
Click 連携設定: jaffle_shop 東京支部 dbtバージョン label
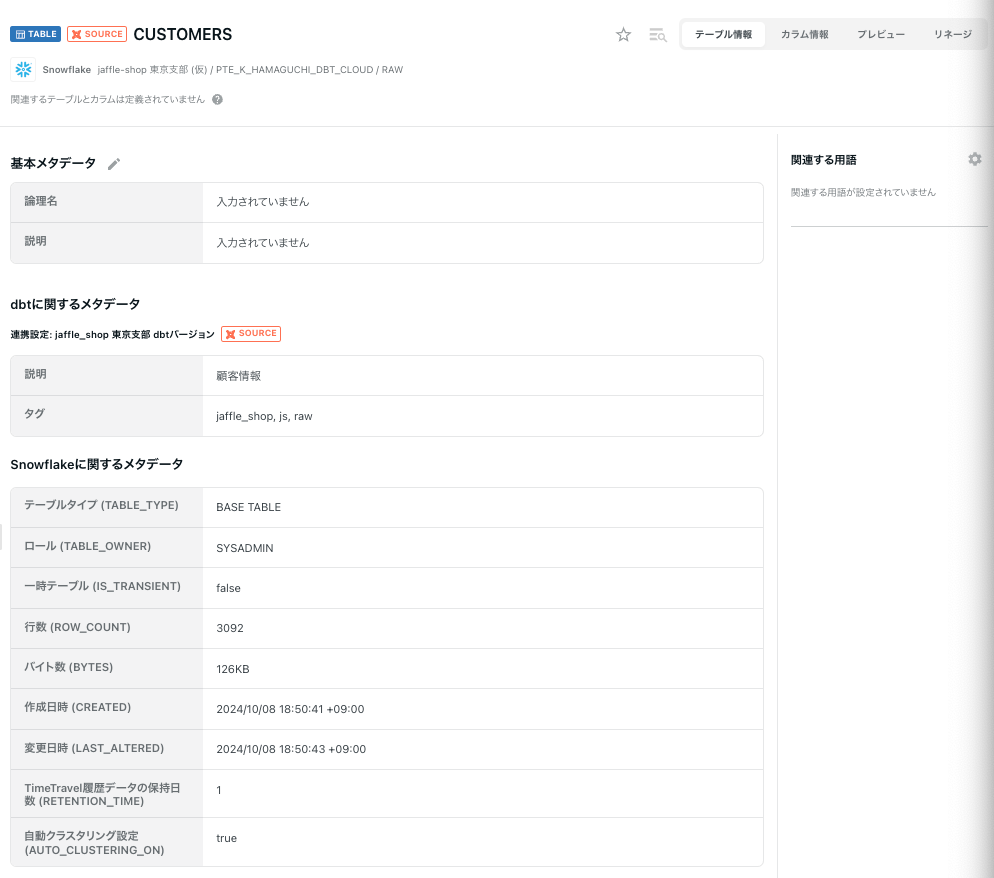click(x=112, y=334)
